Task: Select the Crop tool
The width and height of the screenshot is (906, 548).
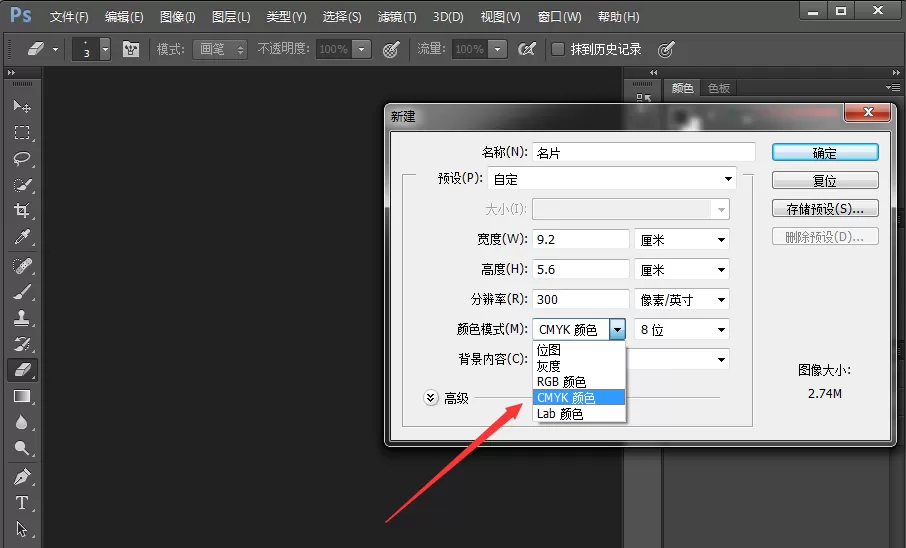Action: point(22,210)
